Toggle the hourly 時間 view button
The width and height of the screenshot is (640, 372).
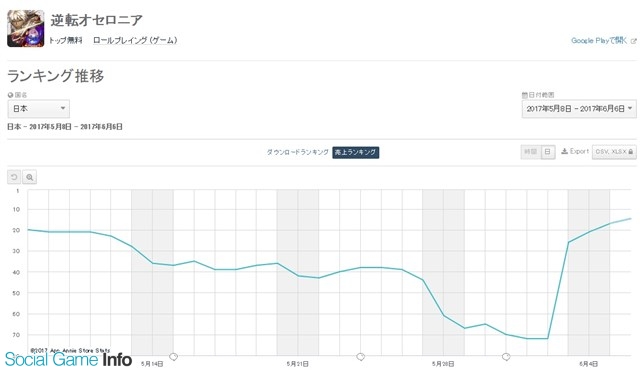(x=531, y=152)
